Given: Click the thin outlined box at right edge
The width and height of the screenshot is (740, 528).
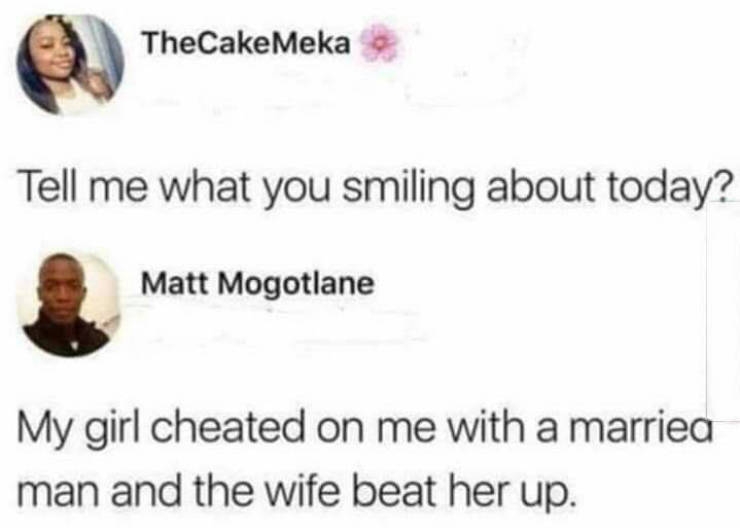Looking at the screenshot, I should point(723,311).
